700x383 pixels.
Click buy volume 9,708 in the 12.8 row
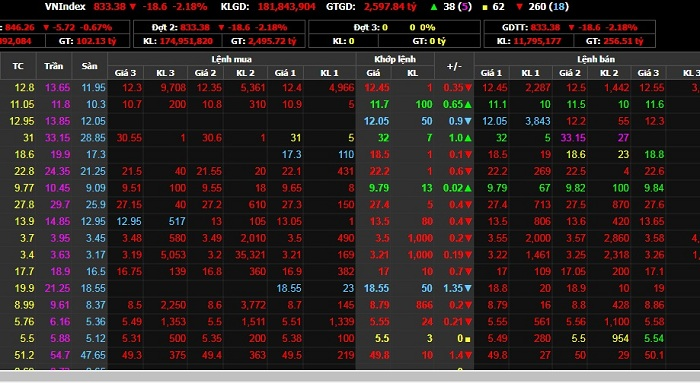click(173, 87)
